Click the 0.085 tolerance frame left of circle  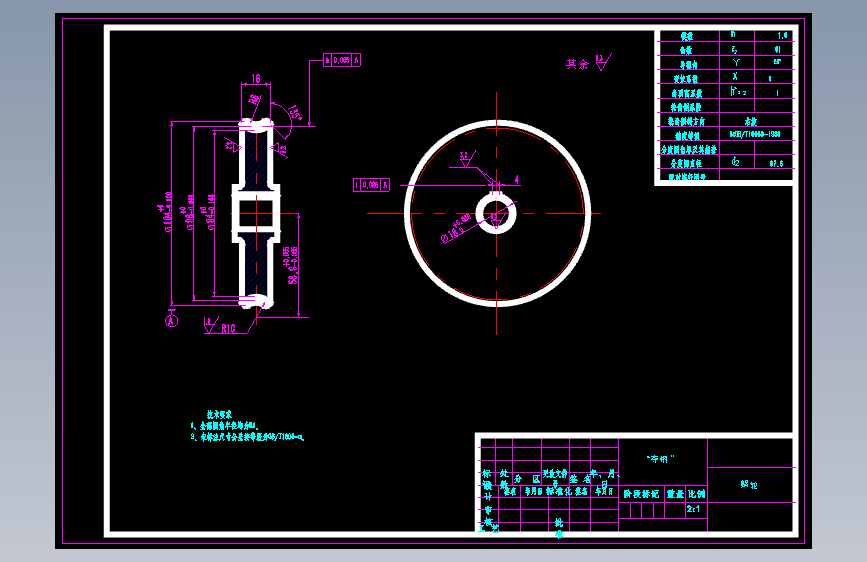pos(372,185)
